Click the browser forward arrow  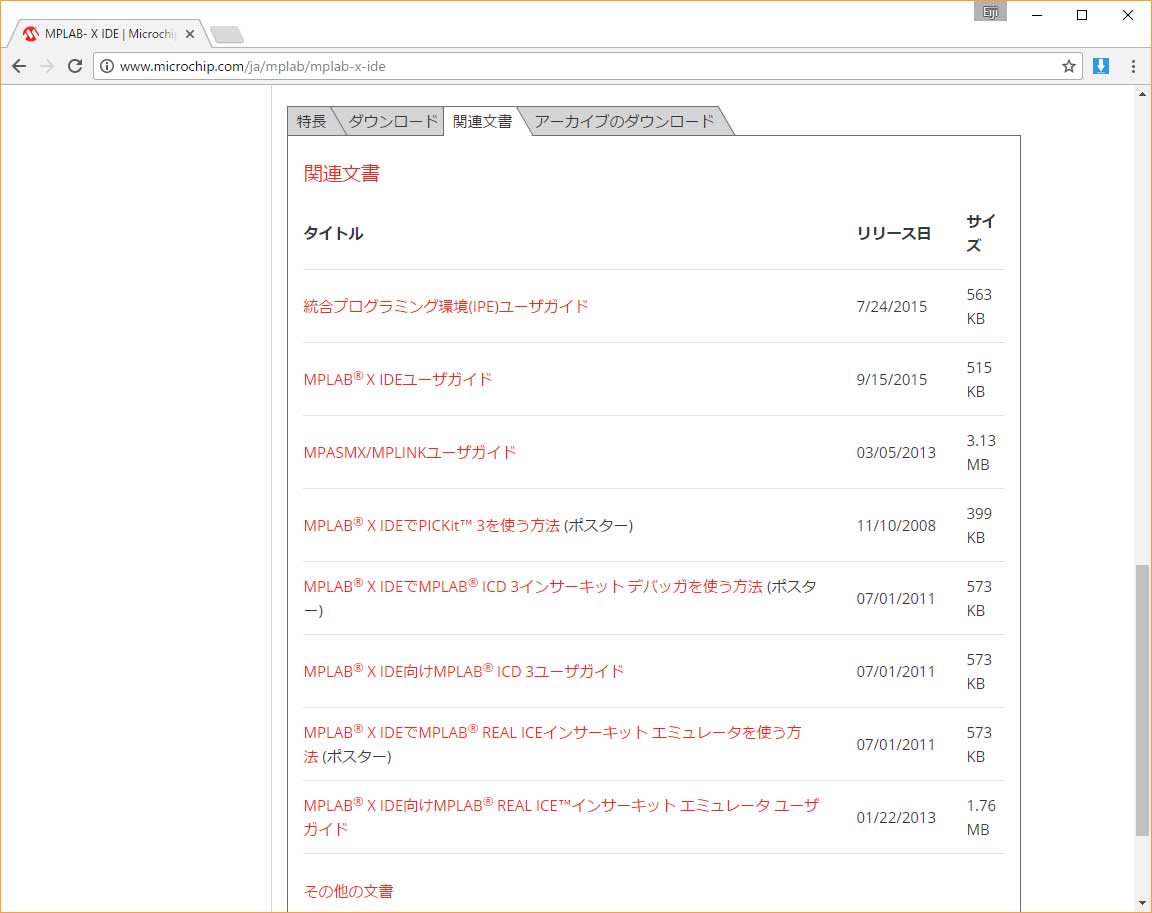pos(47,66)
